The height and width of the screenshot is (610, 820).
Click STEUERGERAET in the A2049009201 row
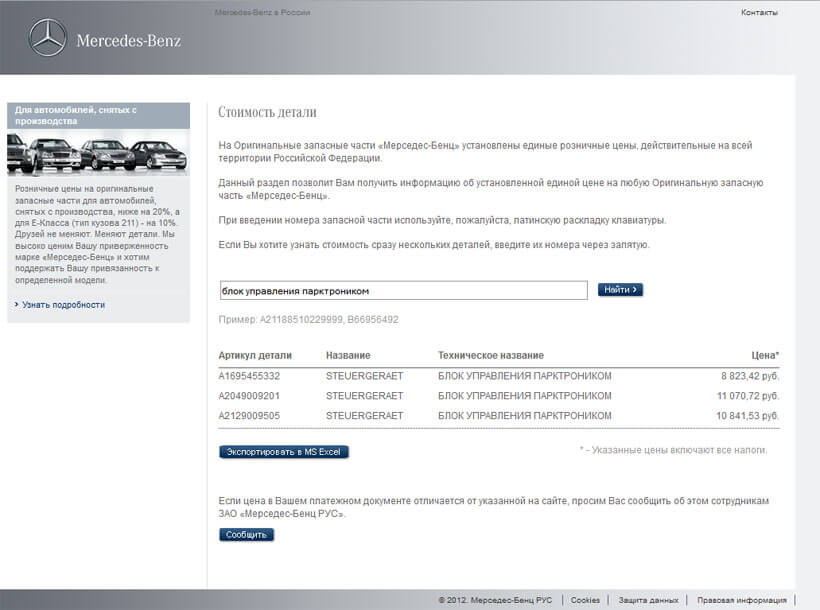pos(365,396)
